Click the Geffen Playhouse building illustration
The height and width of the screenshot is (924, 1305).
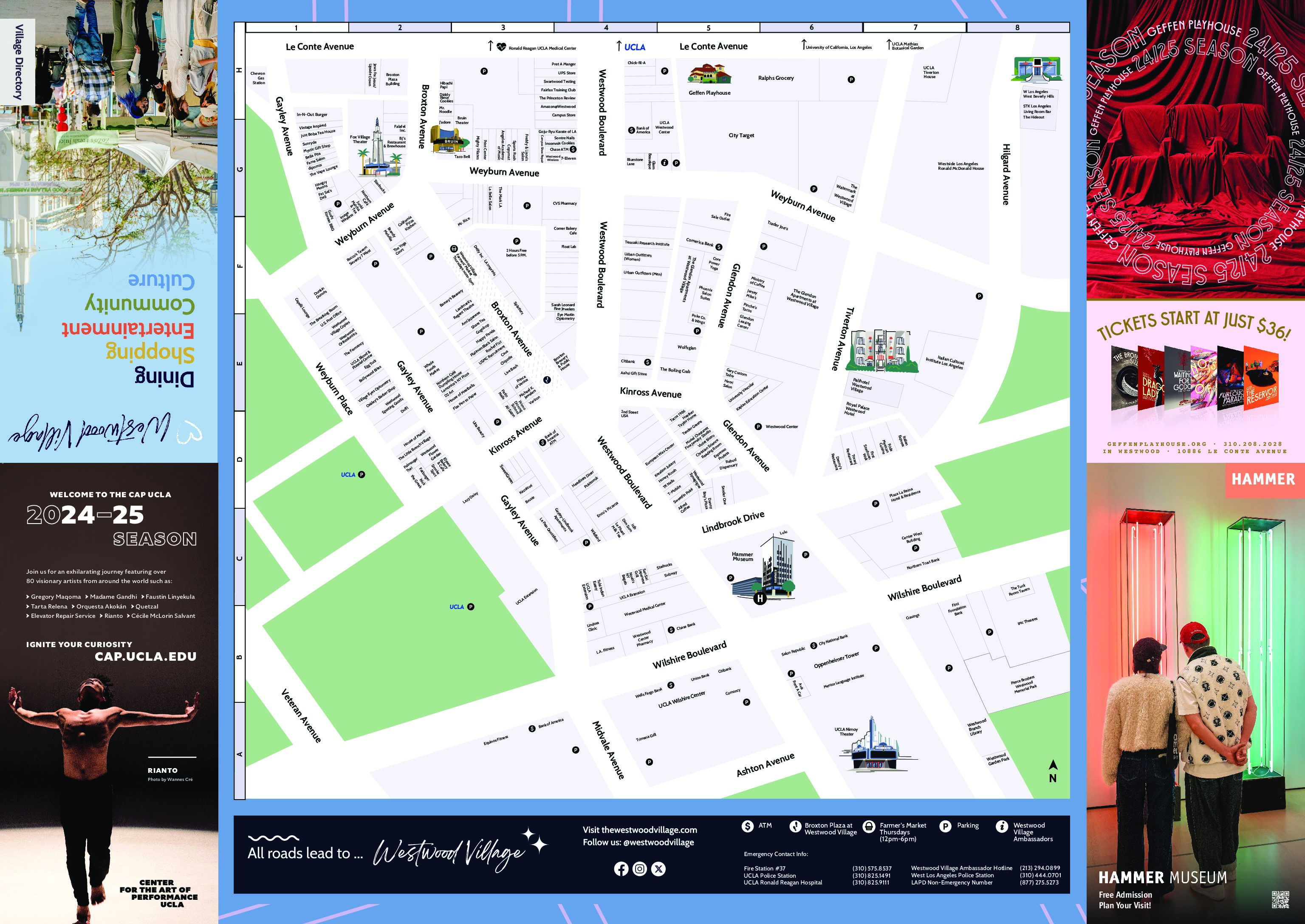pos(709,75)
